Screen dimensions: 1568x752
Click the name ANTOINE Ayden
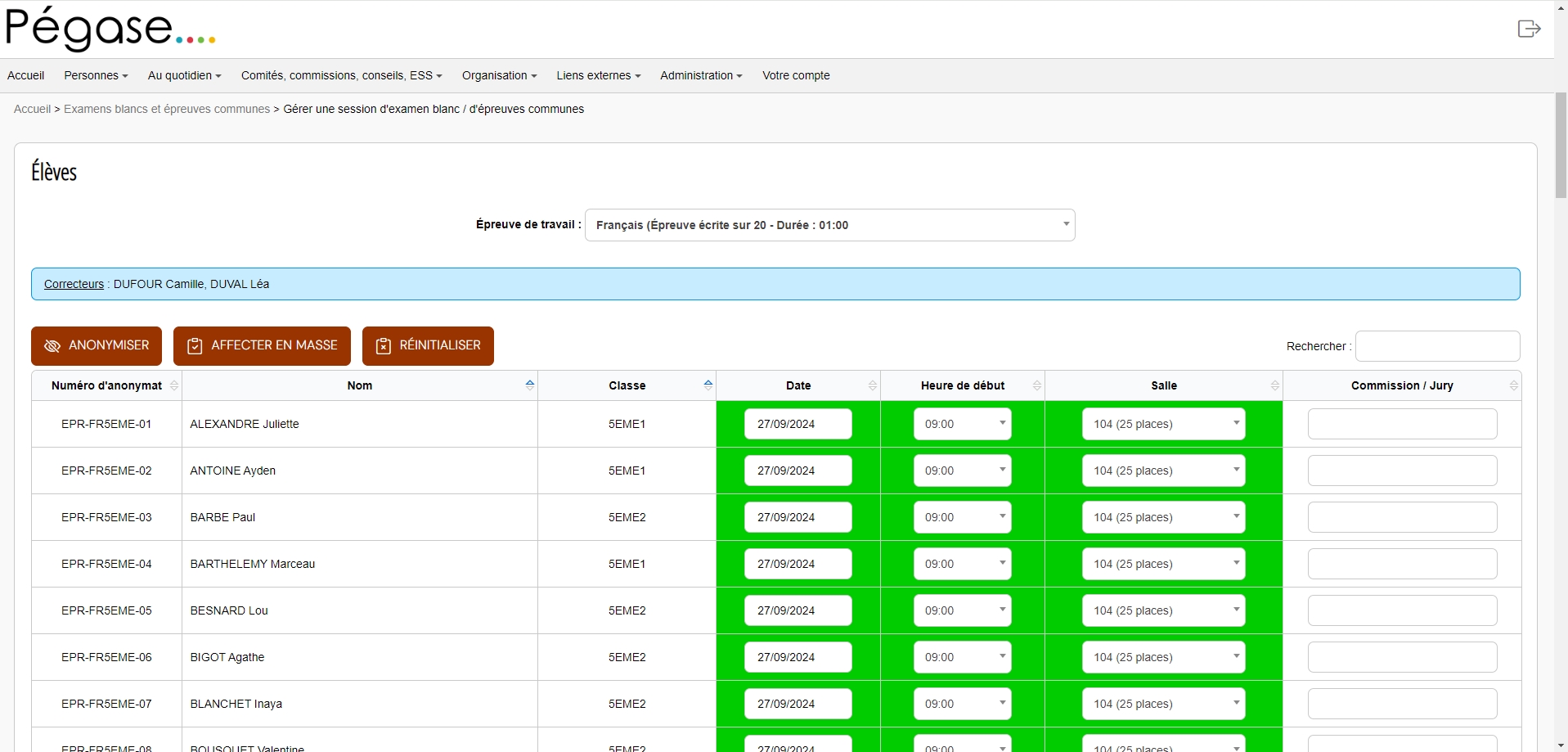click(x=233, y=471)
